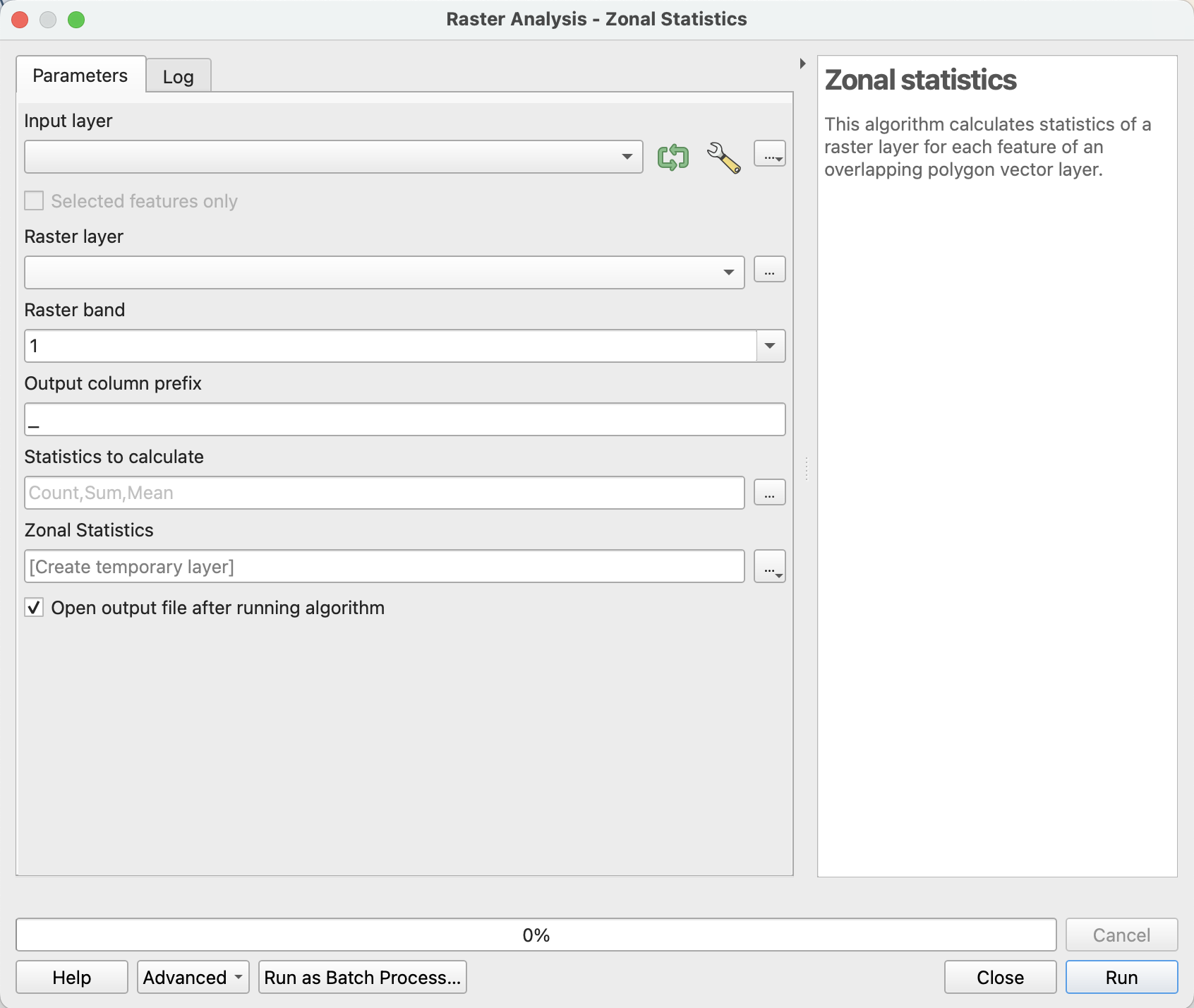
Task: Select the Parameters tab
Action: tap(80, 75)
